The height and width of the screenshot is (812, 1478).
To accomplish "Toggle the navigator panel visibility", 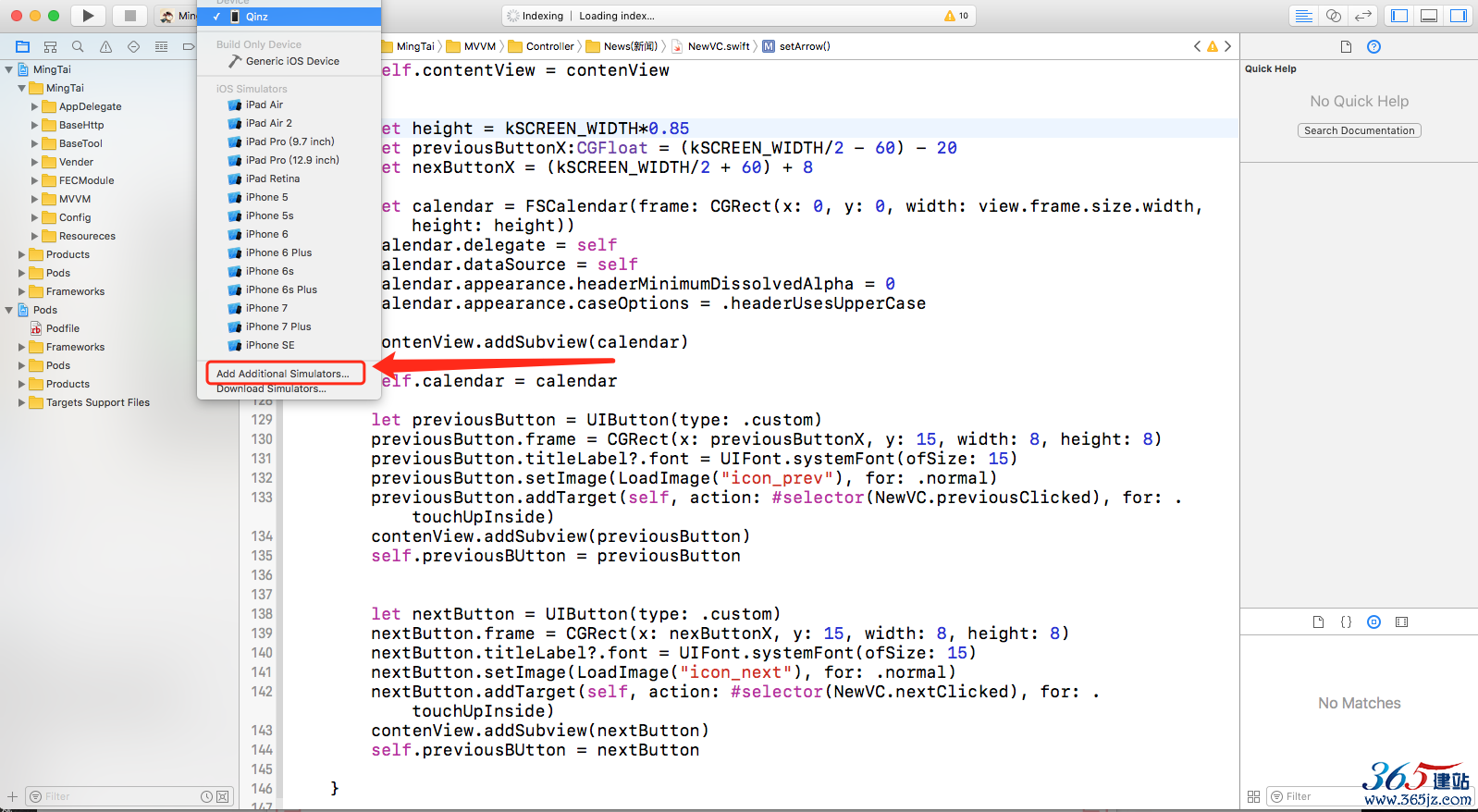I will pos(1399,16).
